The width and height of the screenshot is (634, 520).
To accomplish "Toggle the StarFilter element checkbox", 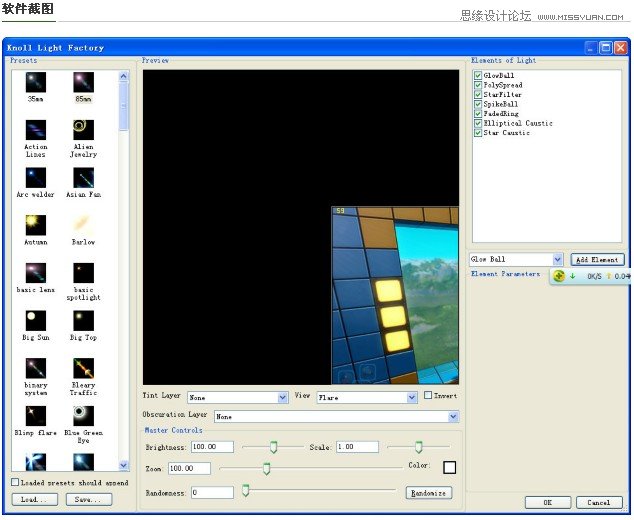I will pos(478,95).
